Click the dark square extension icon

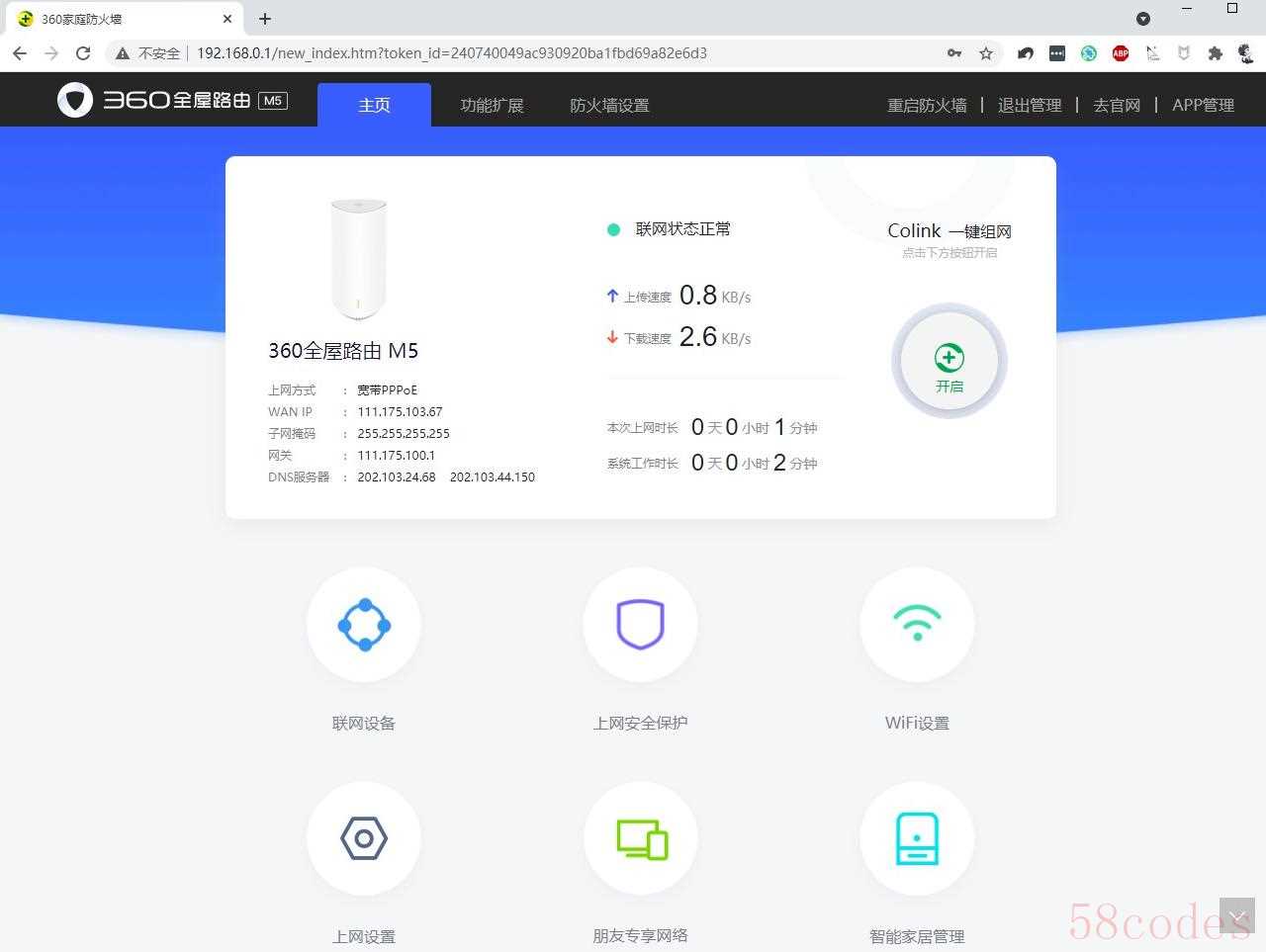pyautogui.click(x=1057, y=53)
